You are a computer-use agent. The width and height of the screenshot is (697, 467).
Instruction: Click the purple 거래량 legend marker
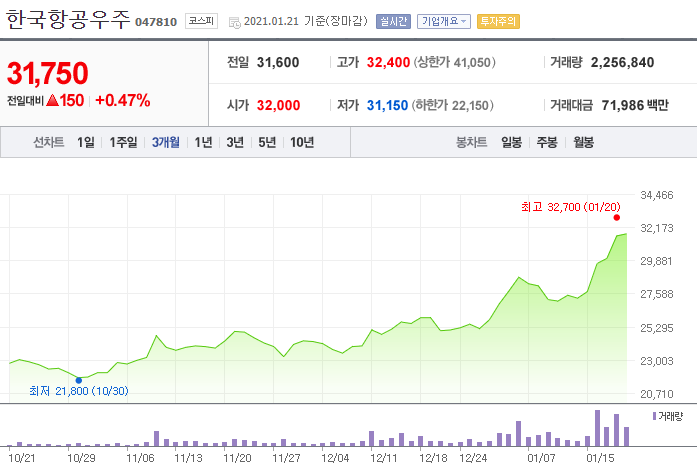click(654, 416)
